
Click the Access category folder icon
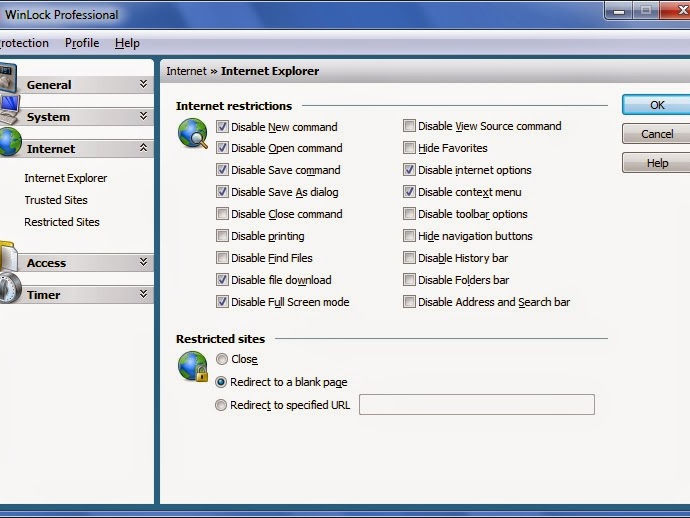click(x=9, y=256)
